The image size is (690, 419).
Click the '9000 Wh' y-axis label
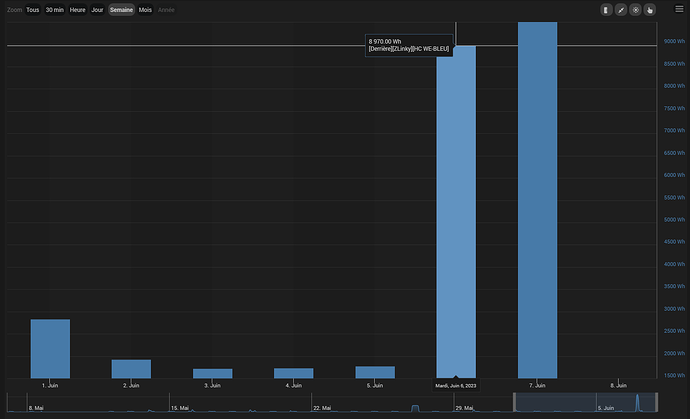[x=674, y=41]
